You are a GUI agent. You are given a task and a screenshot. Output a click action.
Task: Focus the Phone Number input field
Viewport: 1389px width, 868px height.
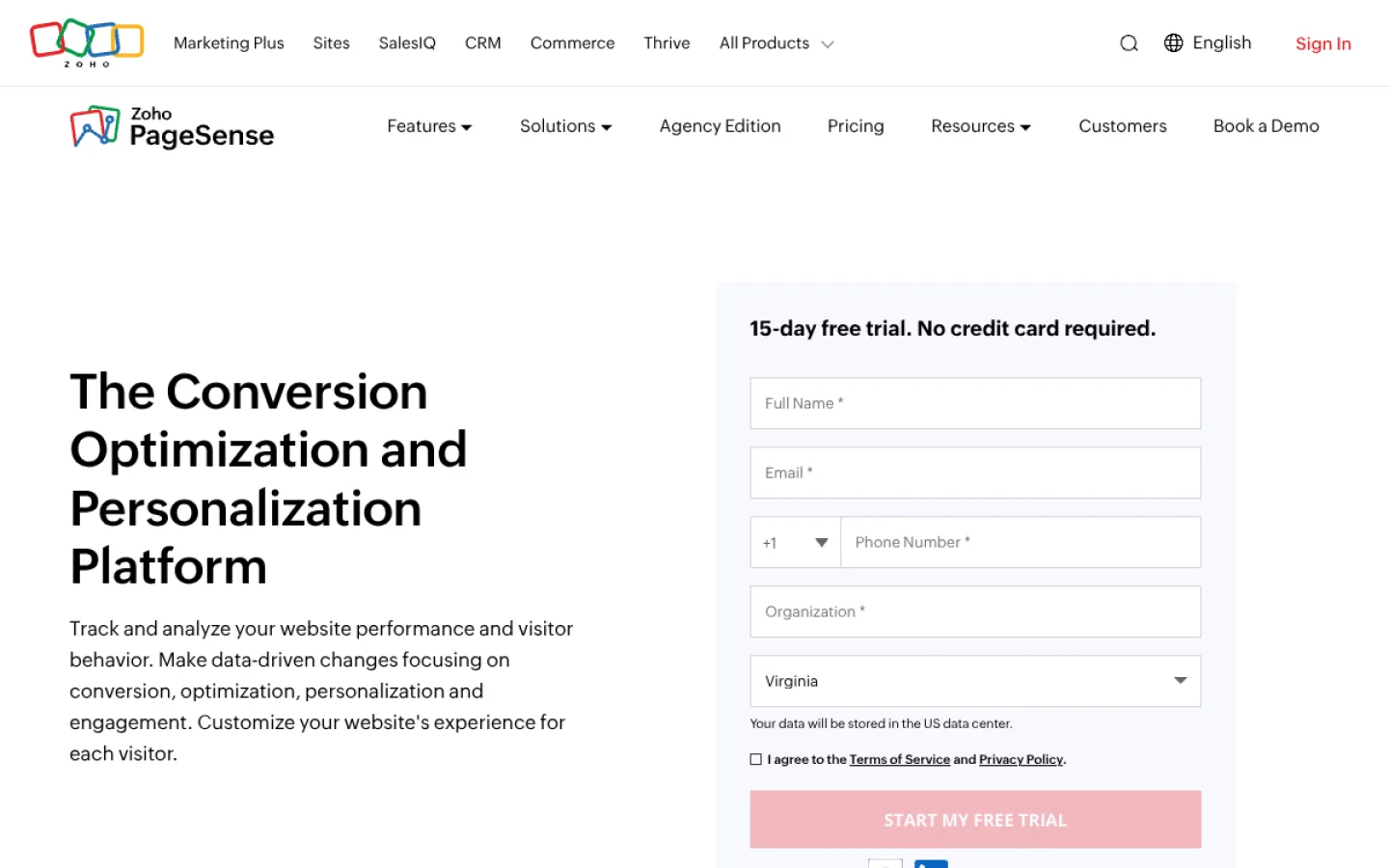point(1021,542)
